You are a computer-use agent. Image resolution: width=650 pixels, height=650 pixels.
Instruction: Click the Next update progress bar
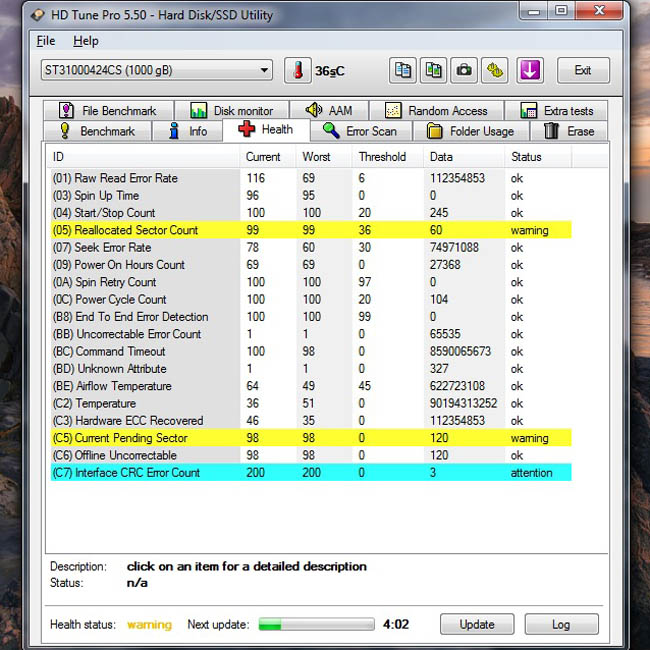click(x=317, y=624)
